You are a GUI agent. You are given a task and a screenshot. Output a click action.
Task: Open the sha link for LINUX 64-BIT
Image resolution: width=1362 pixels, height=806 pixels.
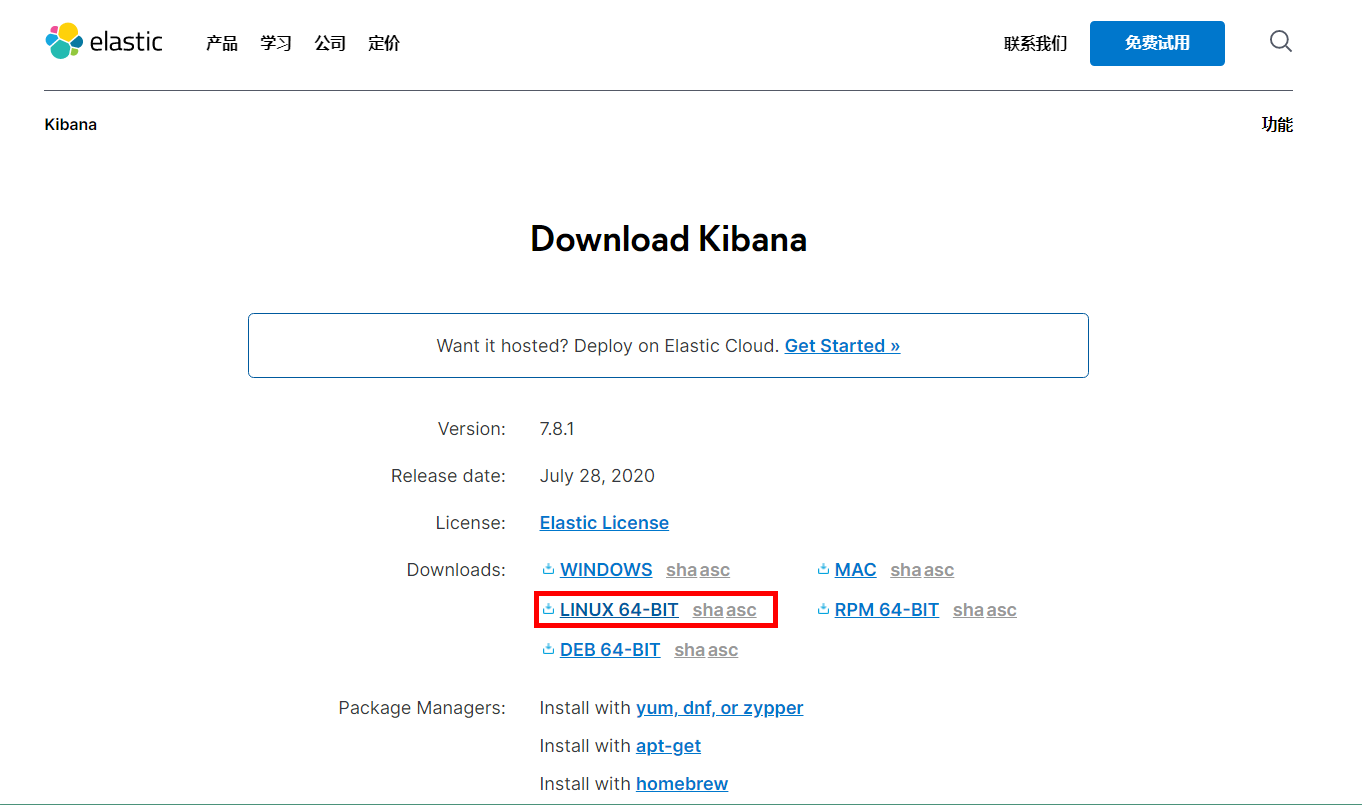(x=707, y=610)
